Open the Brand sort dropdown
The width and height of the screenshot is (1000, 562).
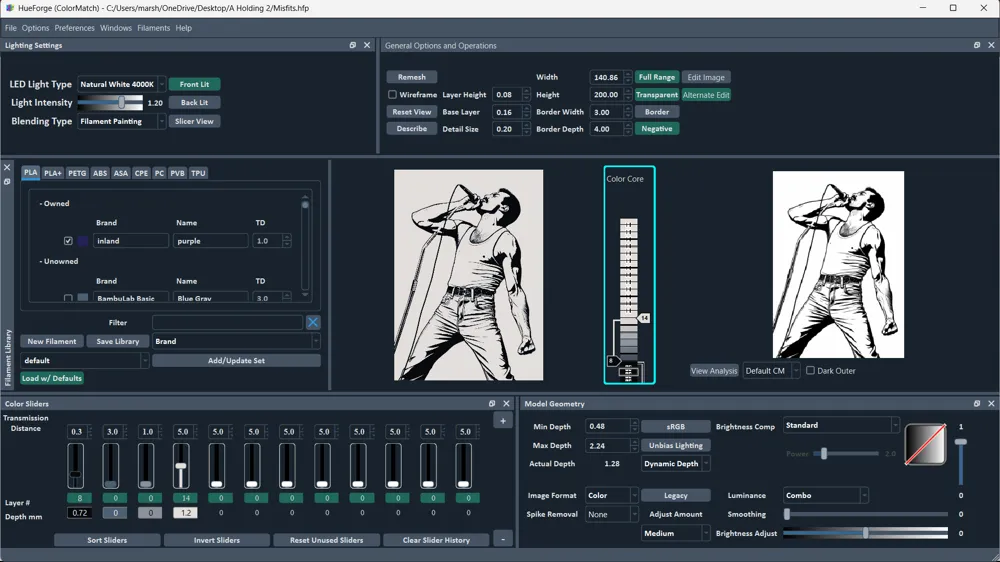(236, 341)
